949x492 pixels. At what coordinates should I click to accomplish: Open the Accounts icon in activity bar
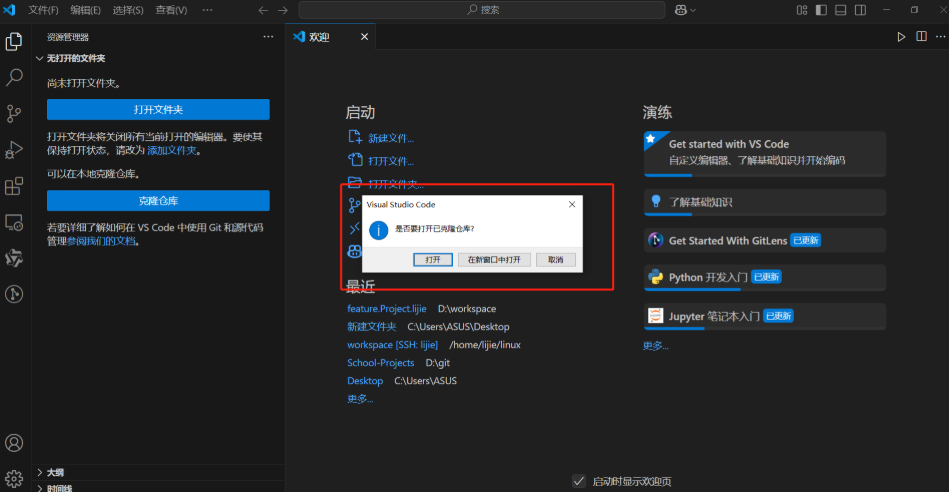pyautogui.click(x=14, y=443)
